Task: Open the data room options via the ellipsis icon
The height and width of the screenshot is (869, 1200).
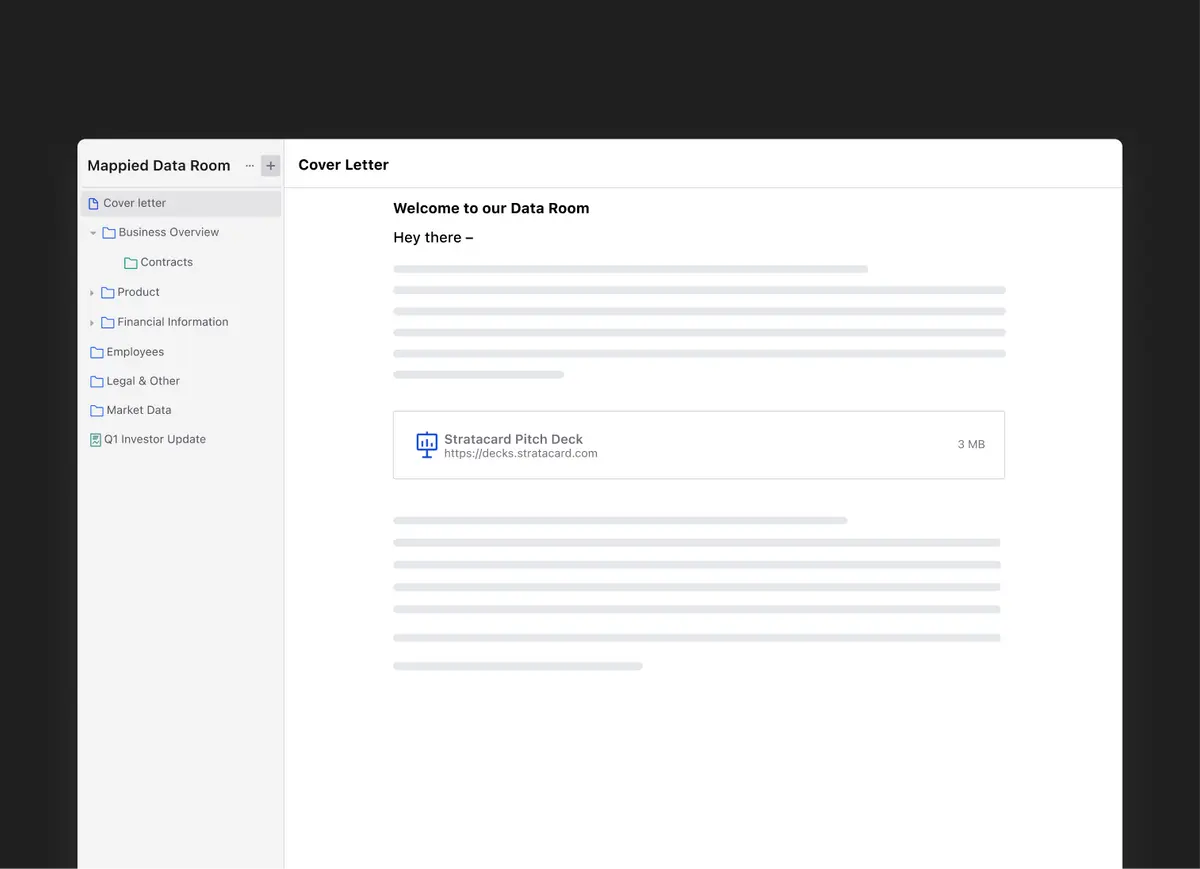Action: (x=248, y=166)
